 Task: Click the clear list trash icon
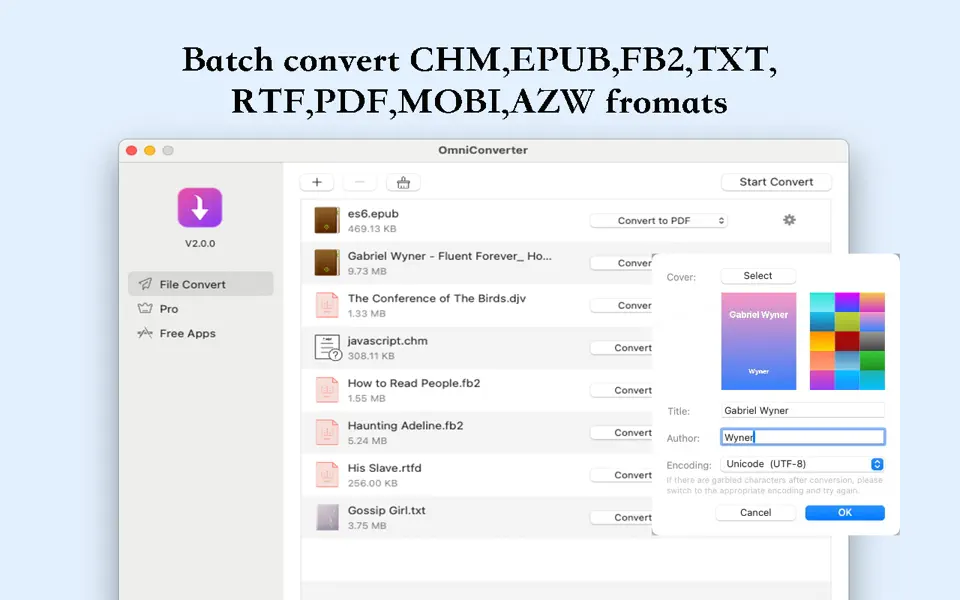coord(402,181)
